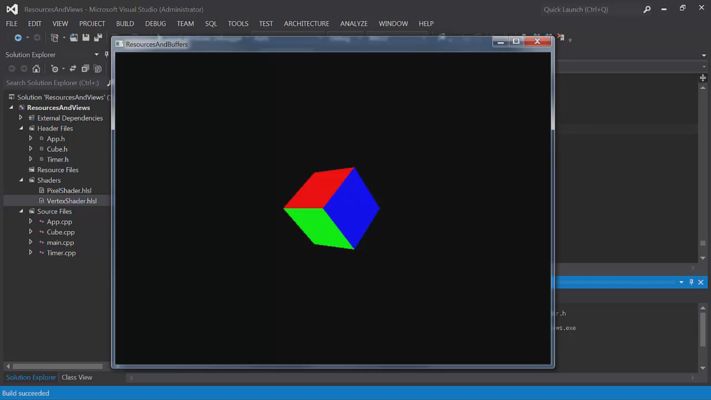Screen dimensions: 711x400
Task: Select main.cpp source file
Action: [x=60, y=243]
